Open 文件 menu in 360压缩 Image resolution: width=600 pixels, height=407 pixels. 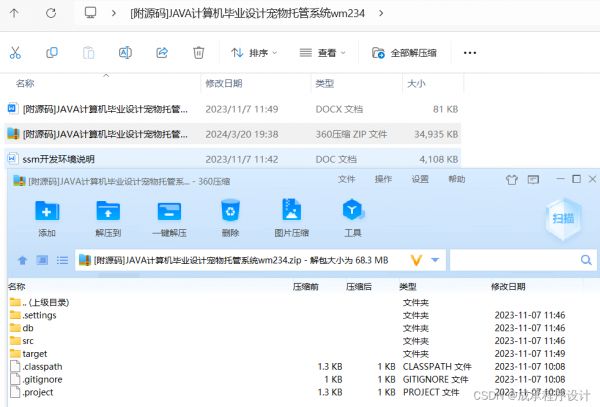[x=347, y=179]
